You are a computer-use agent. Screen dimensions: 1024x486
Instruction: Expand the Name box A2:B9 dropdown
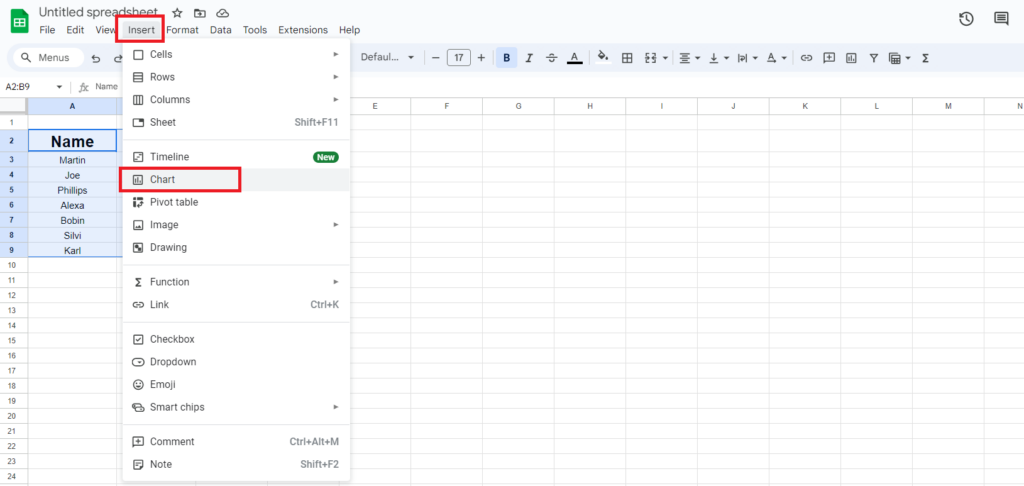59,87
